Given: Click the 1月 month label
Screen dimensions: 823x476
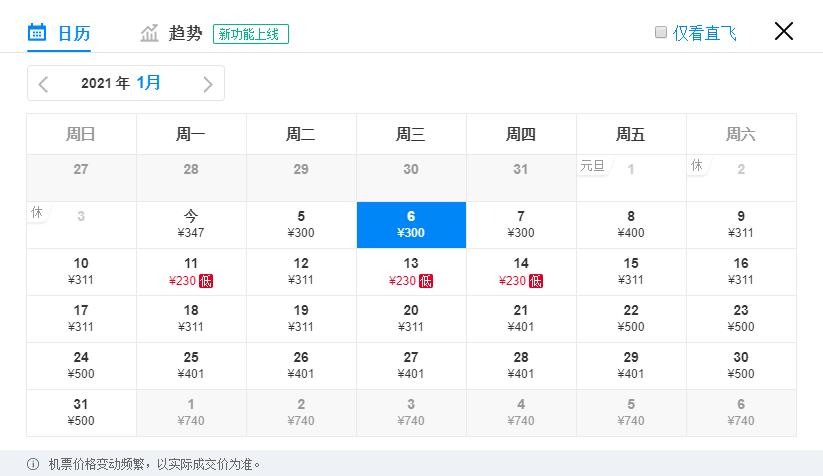Looking at the screenshot, I should (x=149, y=82).
